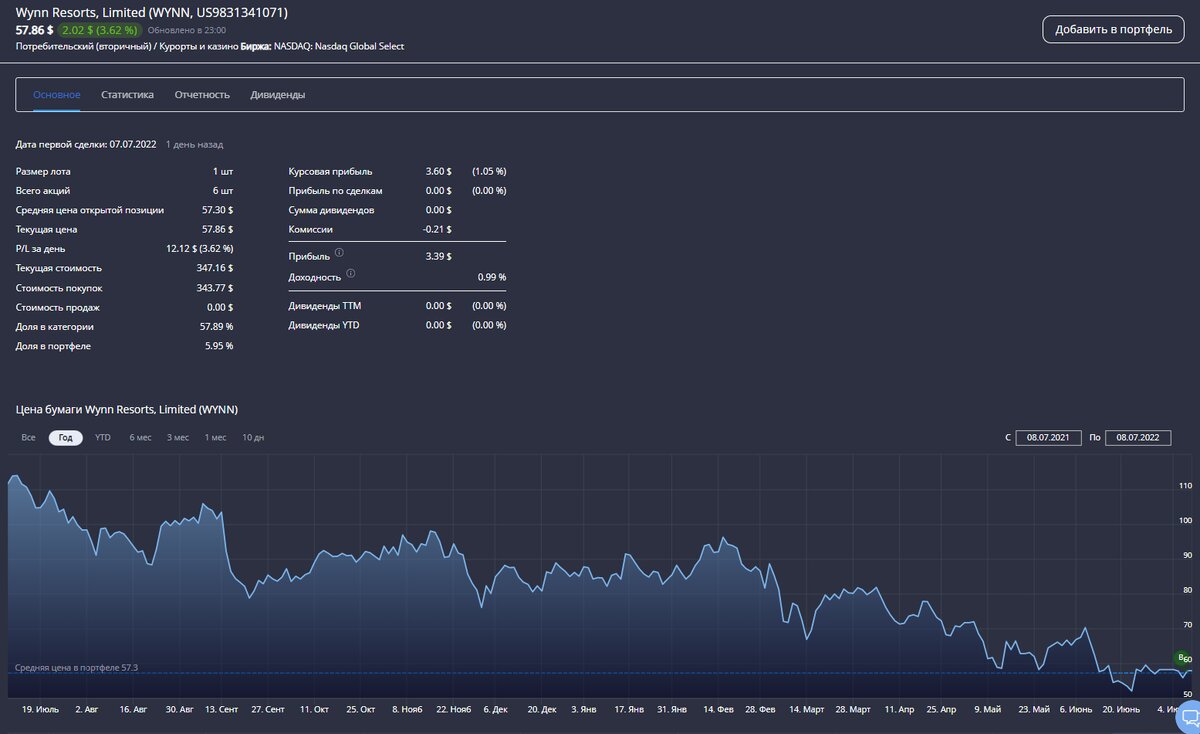Click the Цена бумаги Wynn Resorts chart heading

tap(126, 410)
